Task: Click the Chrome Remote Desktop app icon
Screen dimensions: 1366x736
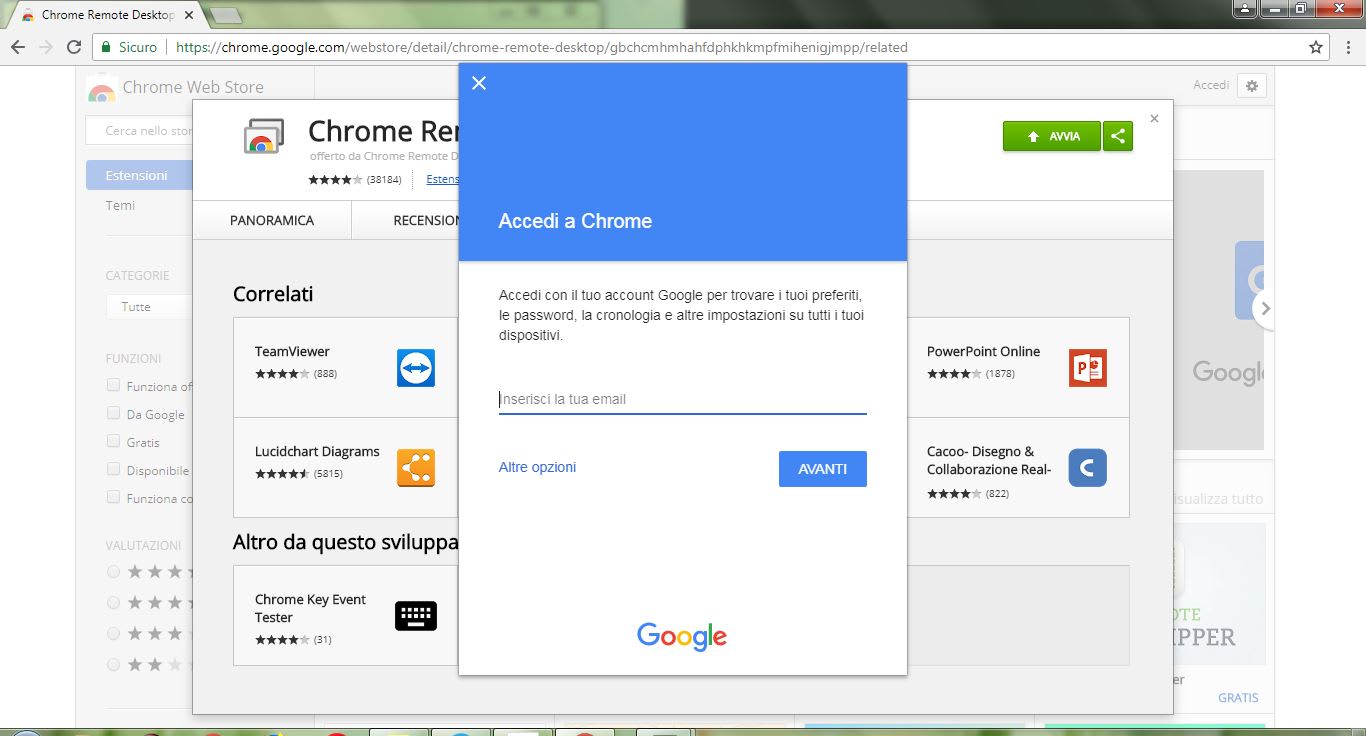Action: click(264, 136)
